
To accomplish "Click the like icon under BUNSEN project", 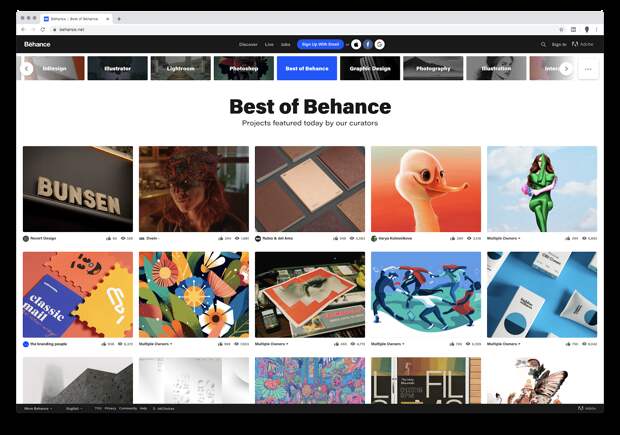I will tap(108, 238).
